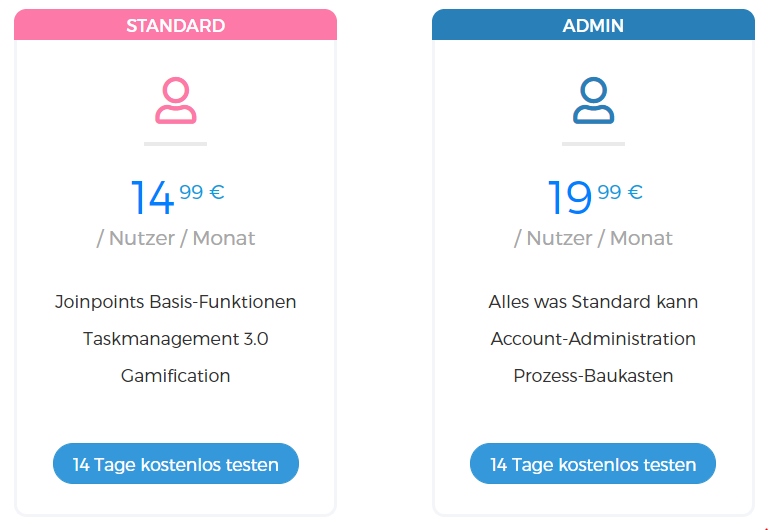Select the blue ADMIN header

[593, 25]
